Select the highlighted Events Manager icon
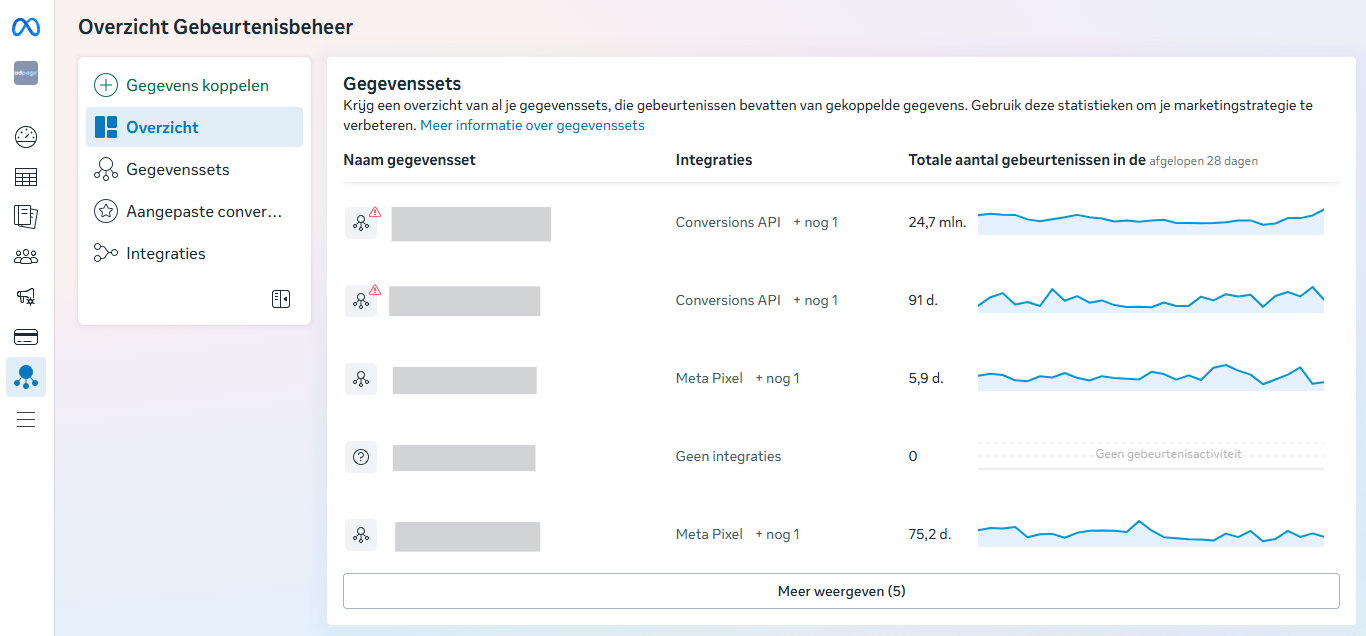The width and height of the screenshot is (1366, 636). click(26, 377)
